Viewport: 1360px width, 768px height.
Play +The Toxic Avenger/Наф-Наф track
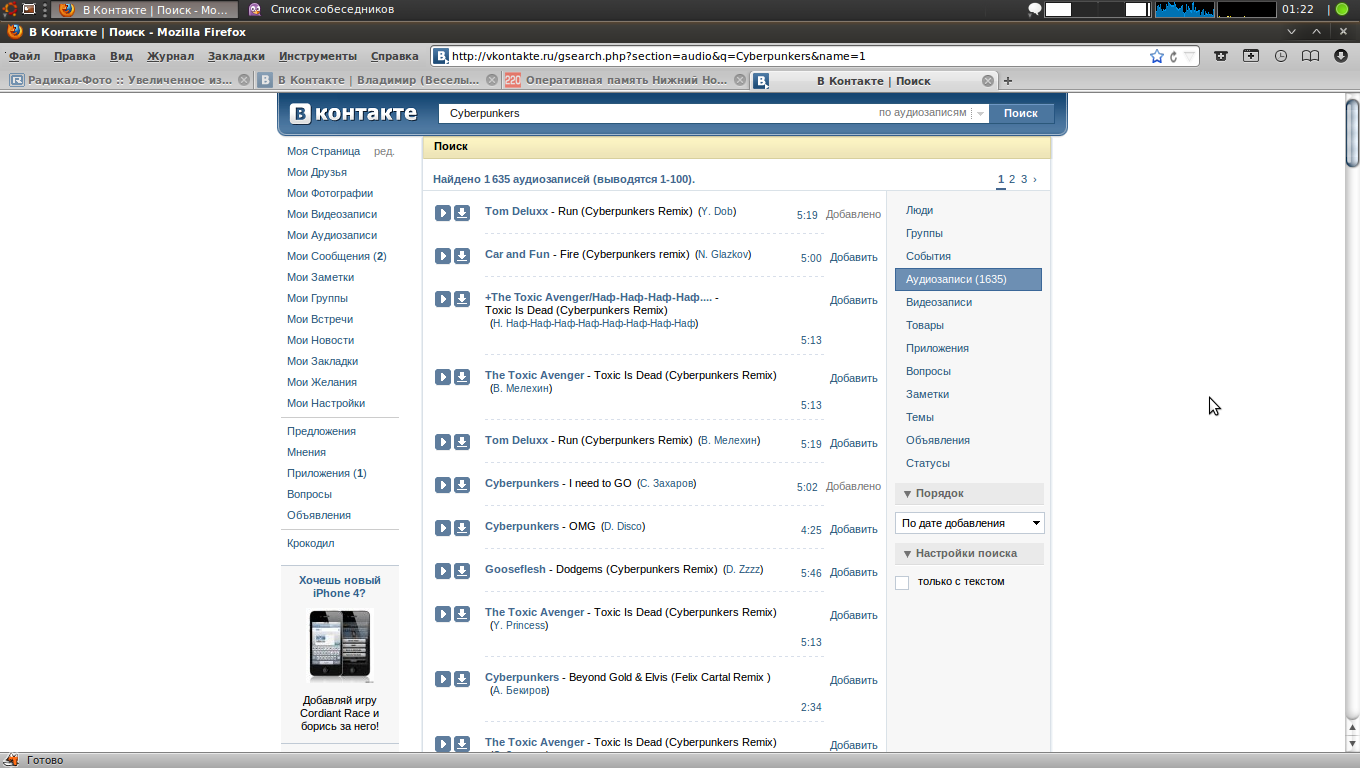point(443,299)
